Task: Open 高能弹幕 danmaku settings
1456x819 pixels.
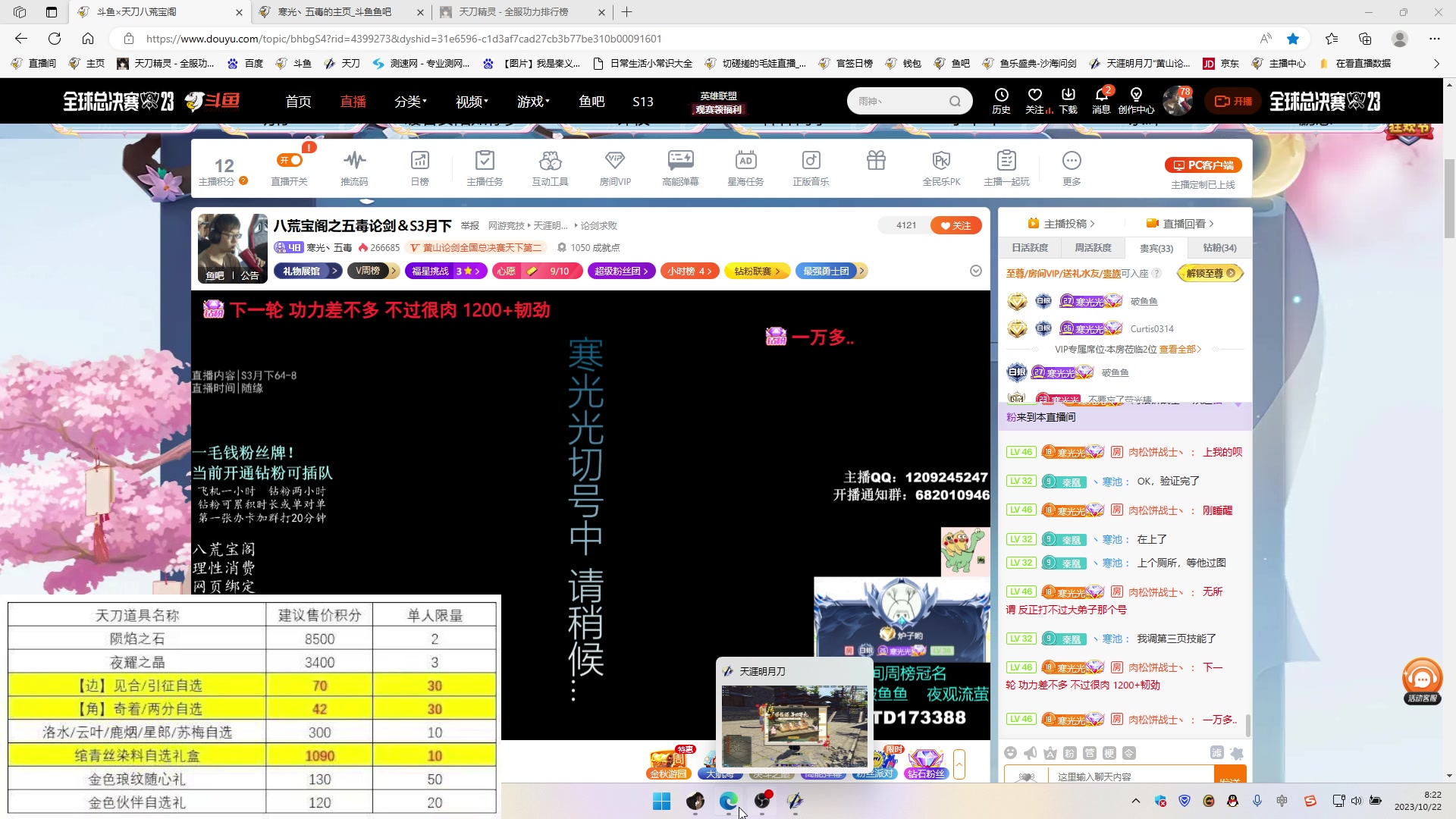Action: [680, 168]
